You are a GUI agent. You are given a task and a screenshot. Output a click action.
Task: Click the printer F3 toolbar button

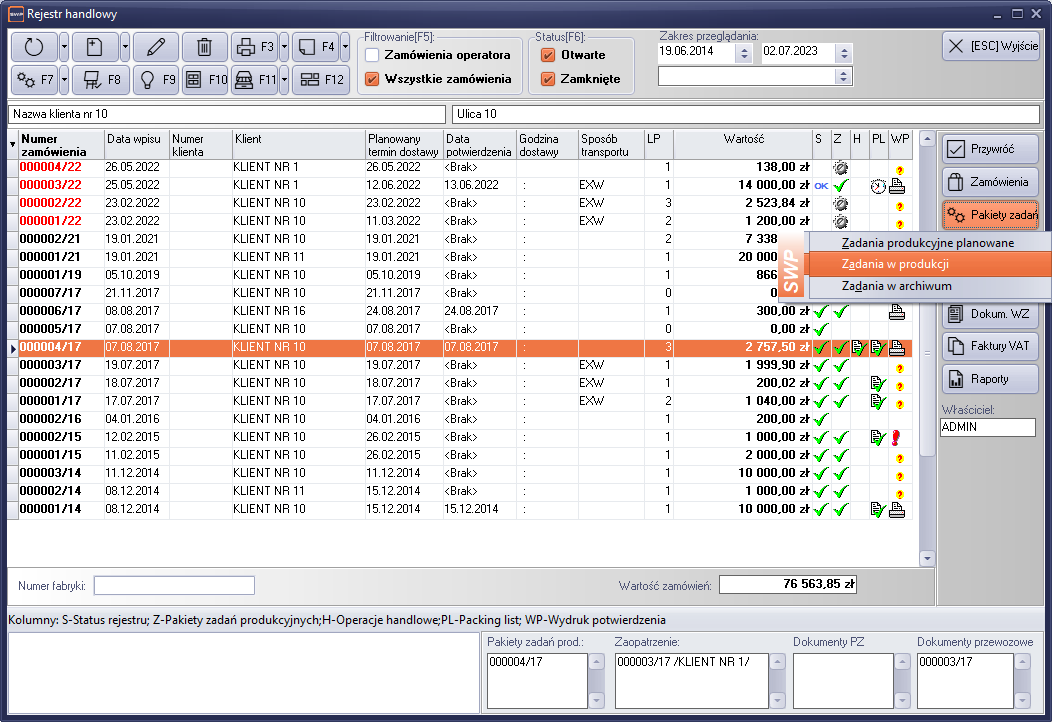(x=253, y=46)
